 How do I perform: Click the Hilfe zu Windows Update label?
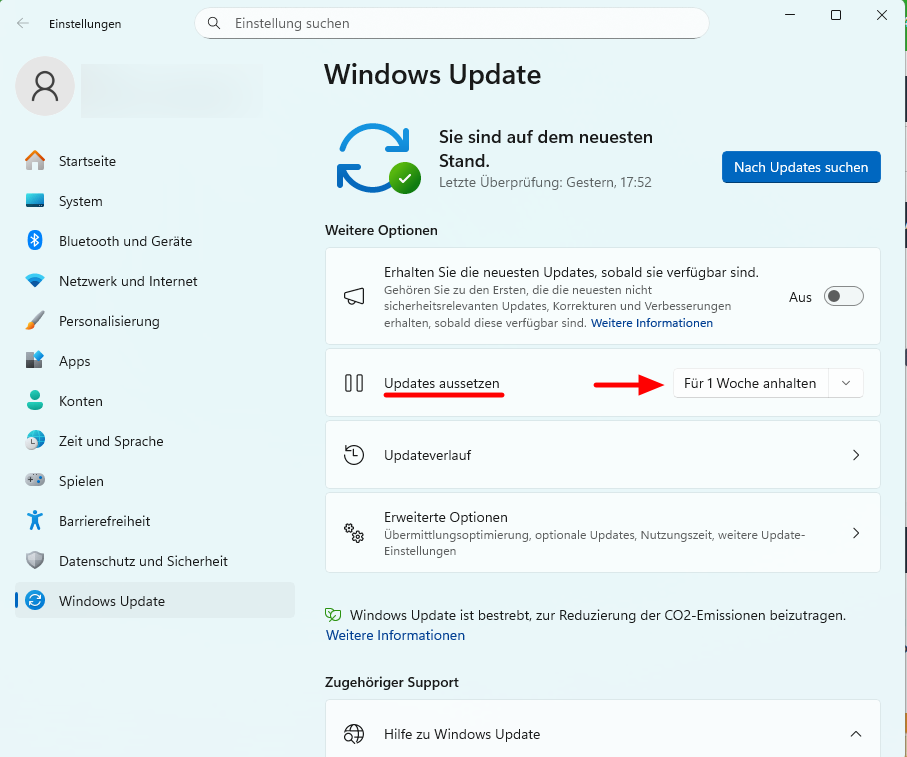click(x=462, y=734)
